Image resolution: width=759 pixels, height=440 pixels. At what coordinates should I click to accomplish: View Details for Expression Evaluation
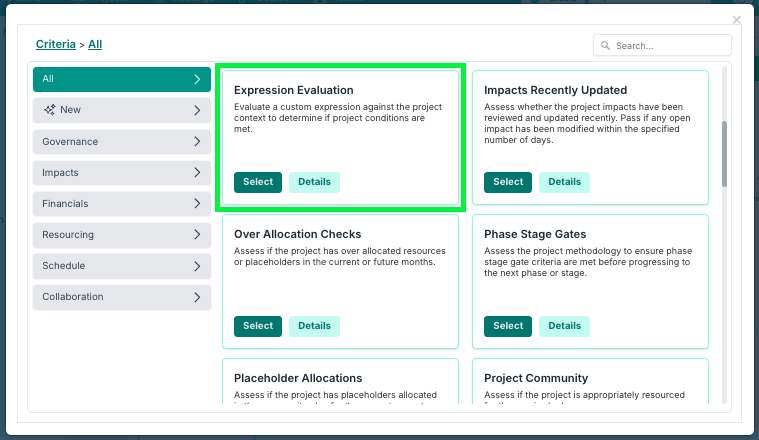pos(314,182)
